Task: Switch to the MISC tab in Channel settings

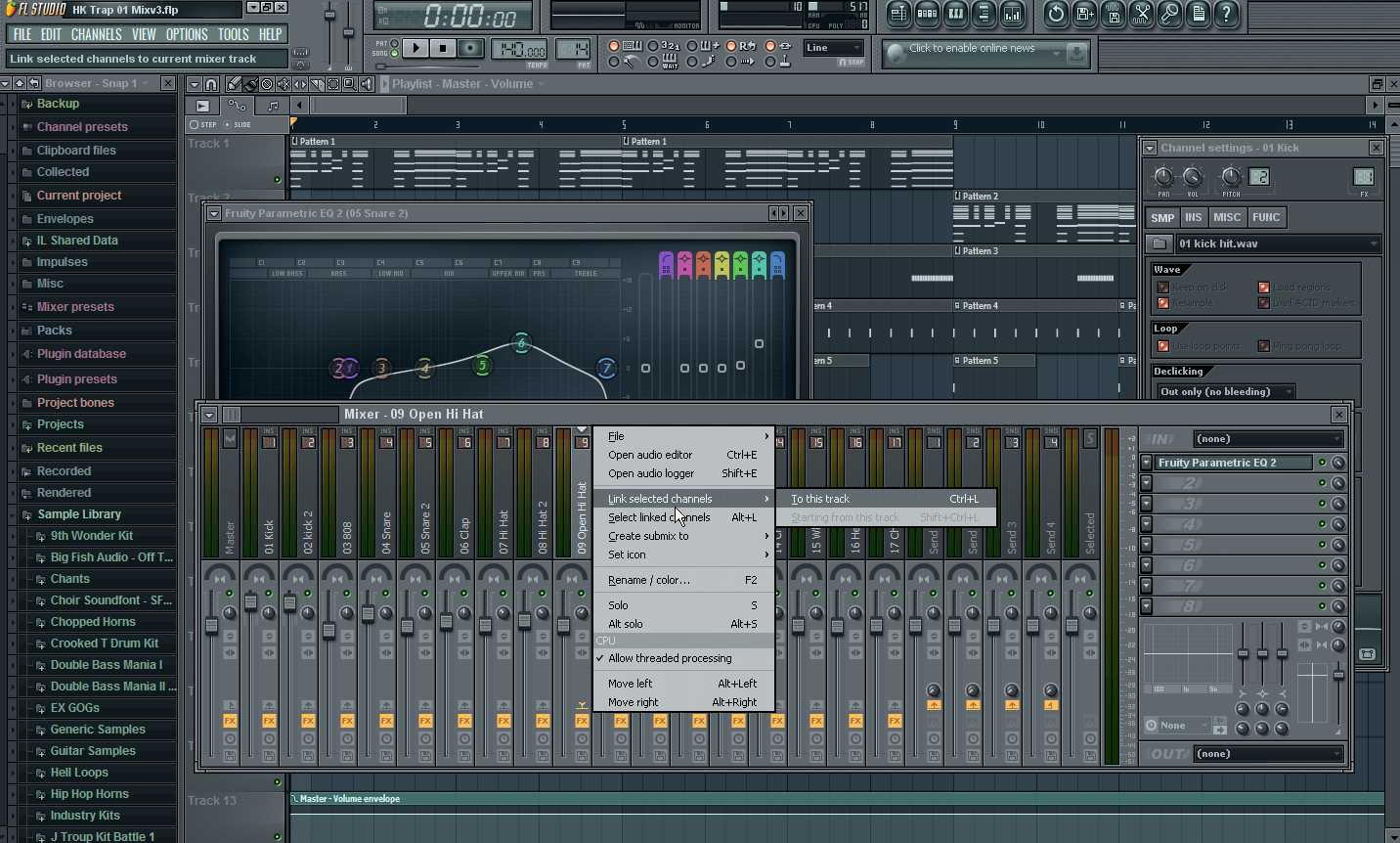Action: click(x=1226, y=218)
